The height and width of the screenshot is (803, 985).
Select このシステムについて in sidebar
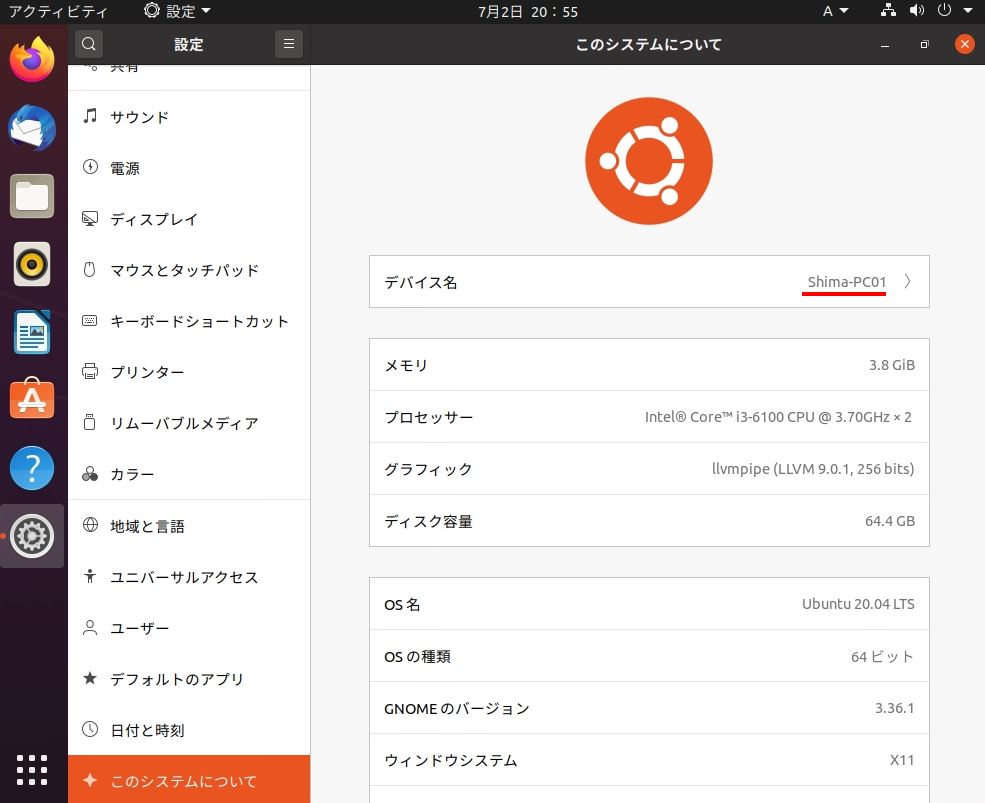point(189,780)
